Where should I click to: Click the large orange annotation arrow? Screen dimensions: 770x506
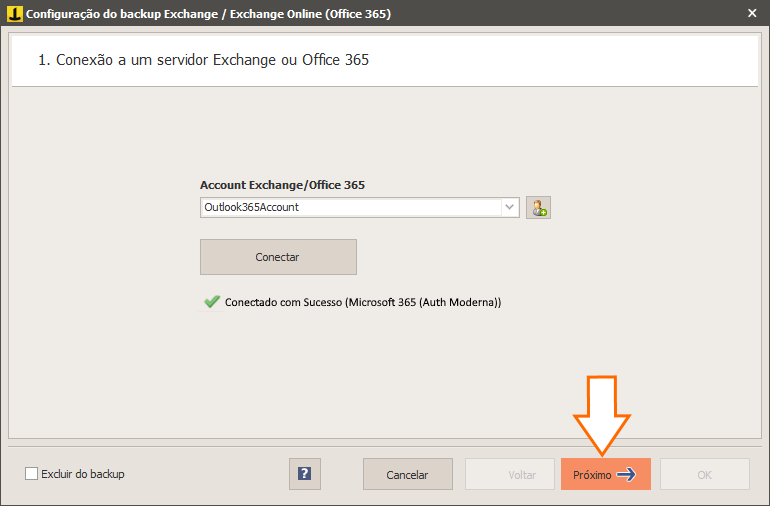coord(602,415)
